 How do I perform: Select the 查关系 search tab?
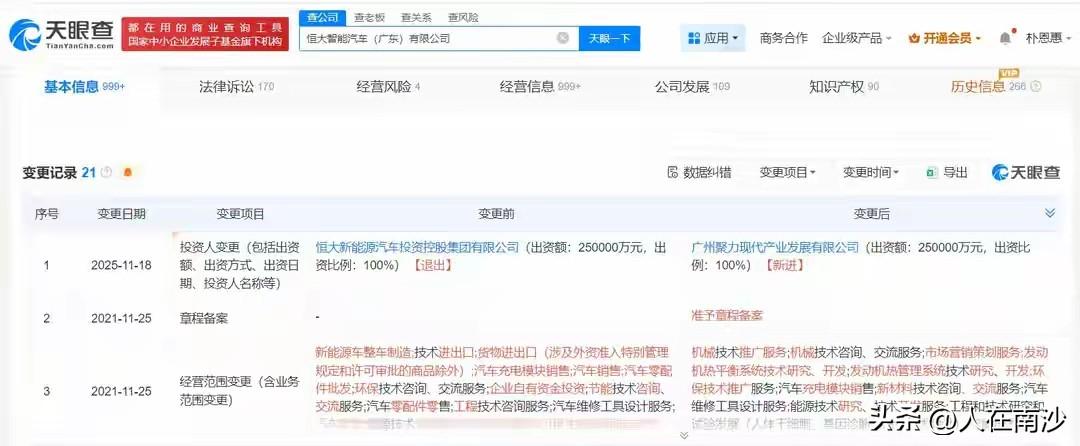(x=415, y=17)
